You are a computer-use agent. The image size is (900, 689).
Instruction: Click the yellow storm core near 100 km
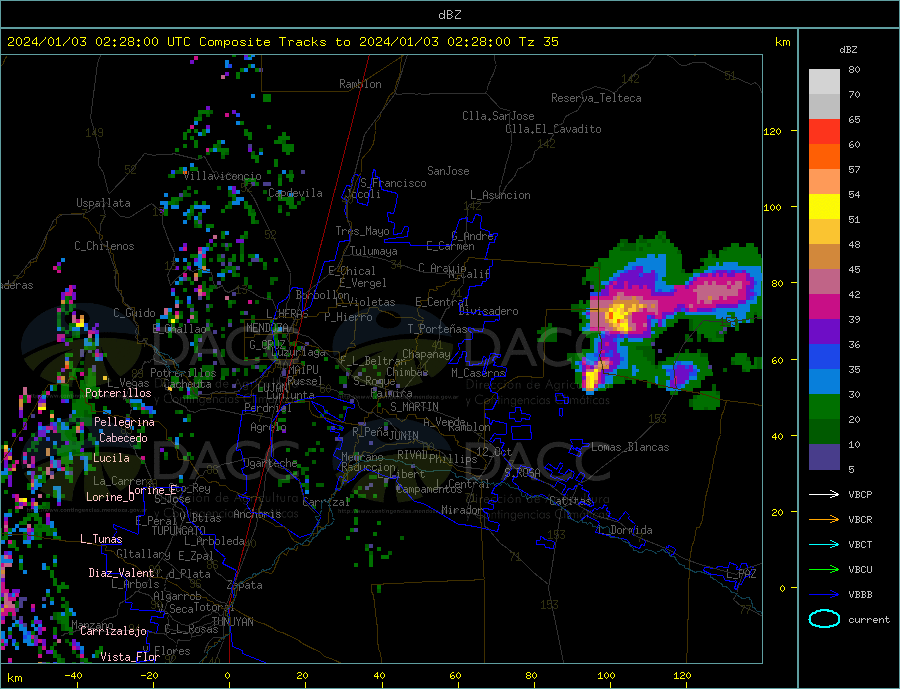coord(619,316)
